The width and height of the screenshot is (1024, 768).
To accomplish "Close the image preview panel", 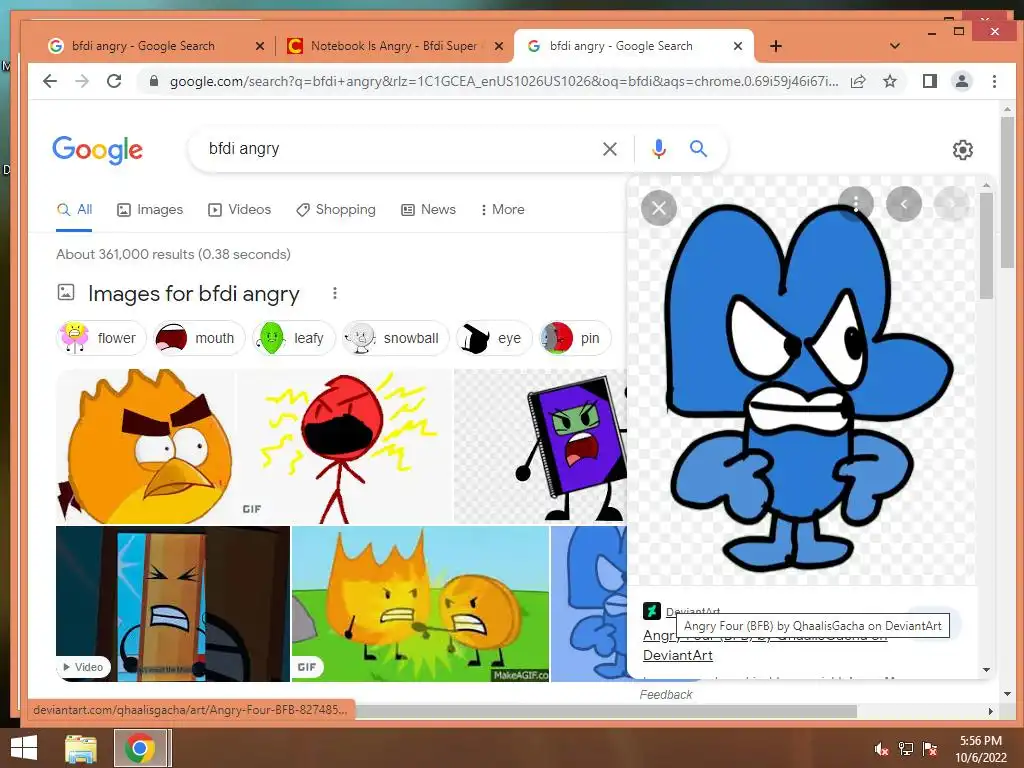I will pyautogui.click(x=659, y=208).
